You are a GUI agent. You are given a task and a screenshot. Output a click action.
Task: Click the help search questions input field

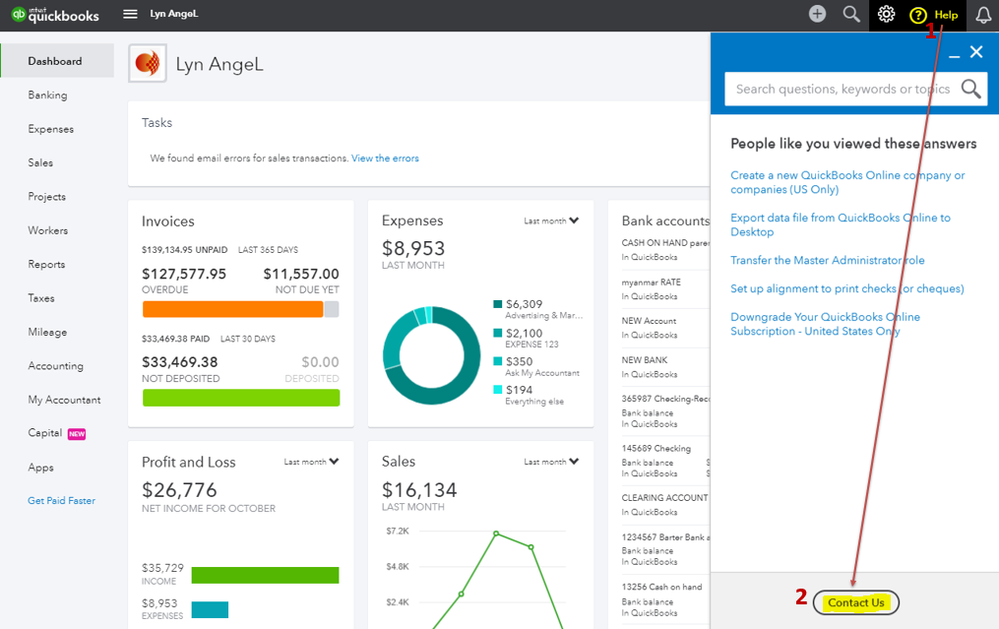(842, 89)
